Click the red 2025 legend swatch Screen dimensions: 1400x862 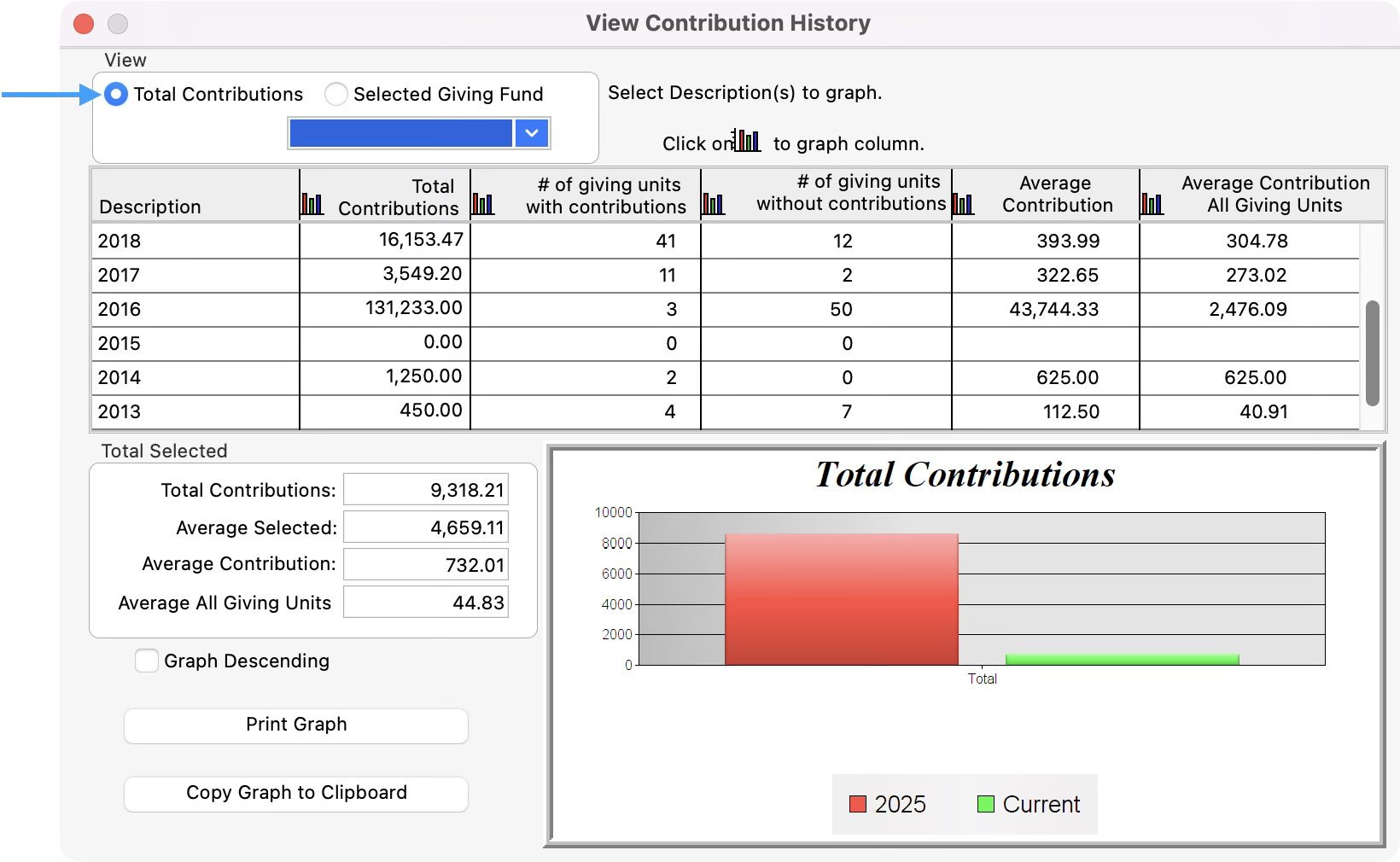point(858,804)
